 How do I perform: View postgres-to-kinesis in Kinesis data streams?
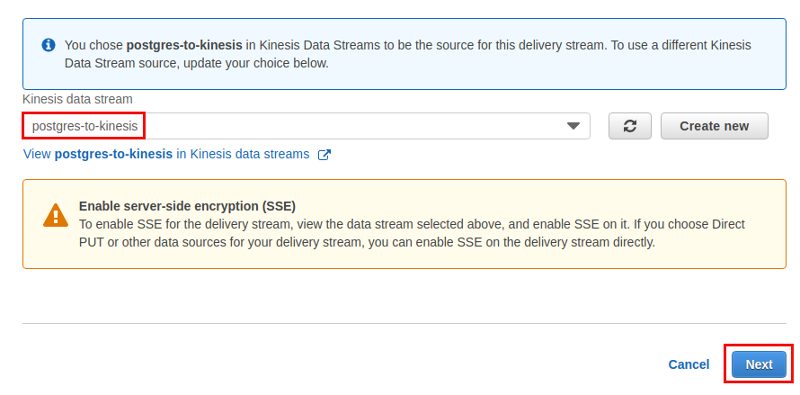166,154
